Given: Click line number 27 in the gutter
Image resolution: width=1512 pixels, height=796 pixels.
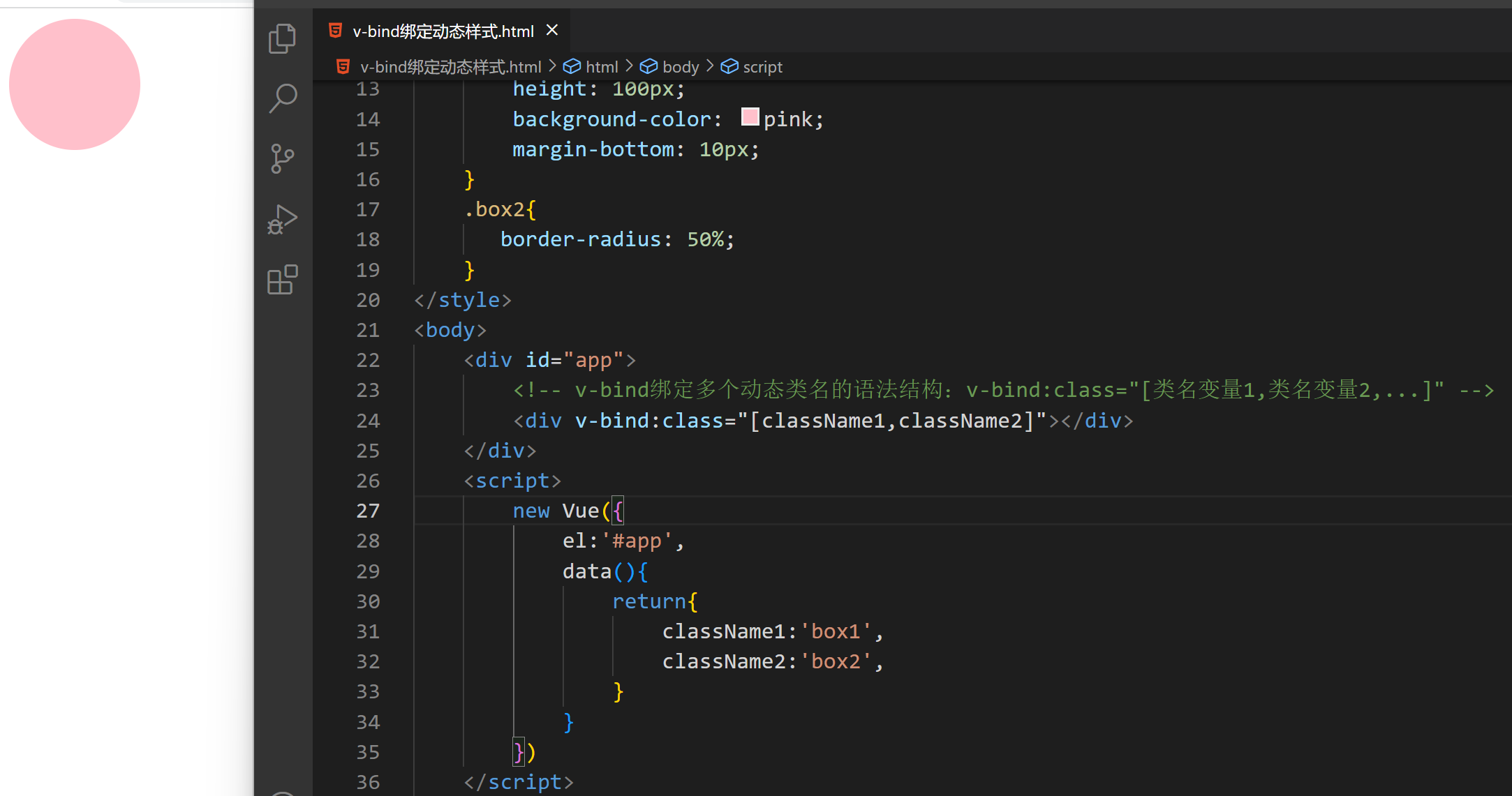Looking at the screenshot, I should point(368,511).
